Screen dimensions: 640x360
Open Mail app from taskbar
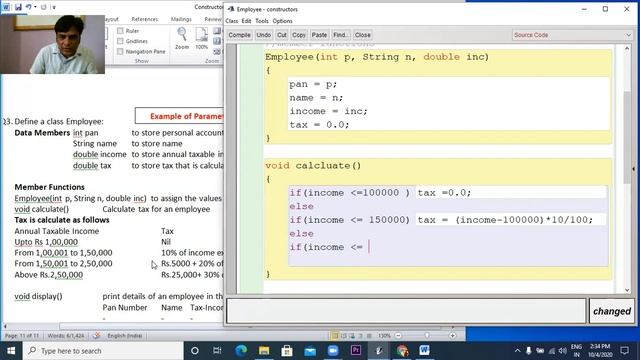tap(310, 351)
